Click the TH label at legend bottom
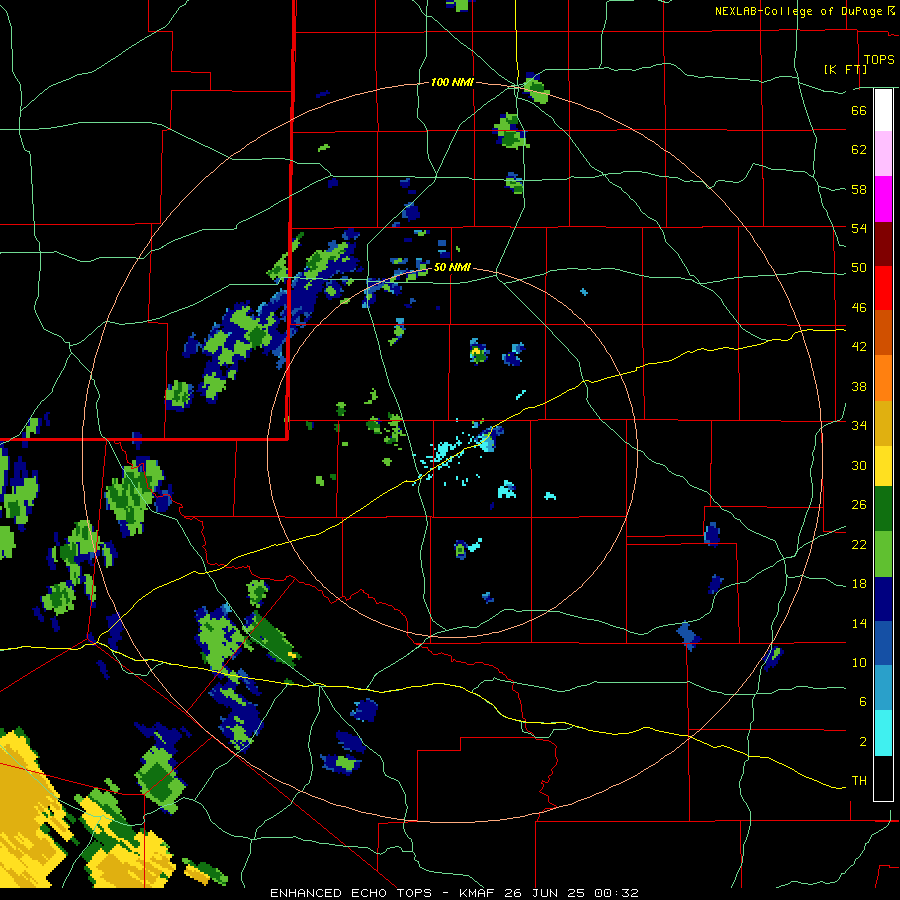Viewport: 900px width, 900px height. (x=859, y=781)
